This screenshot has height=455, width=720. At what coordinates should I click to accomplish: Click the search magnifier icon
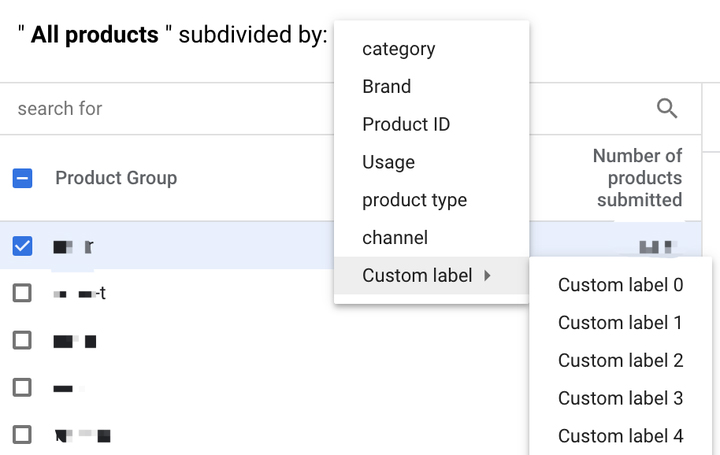coord(667,109)
